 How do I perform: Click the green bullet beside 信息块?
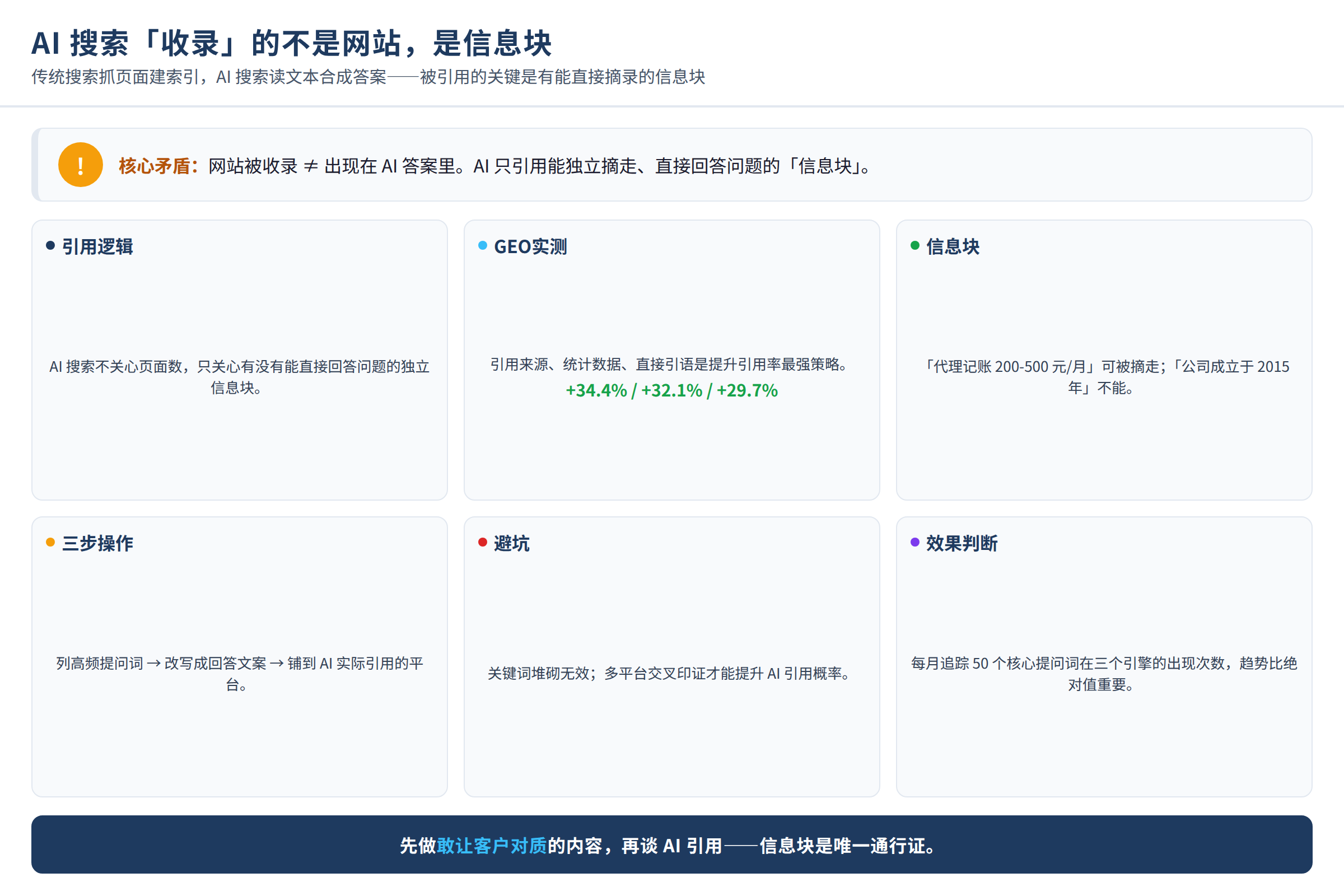[915, 246]
